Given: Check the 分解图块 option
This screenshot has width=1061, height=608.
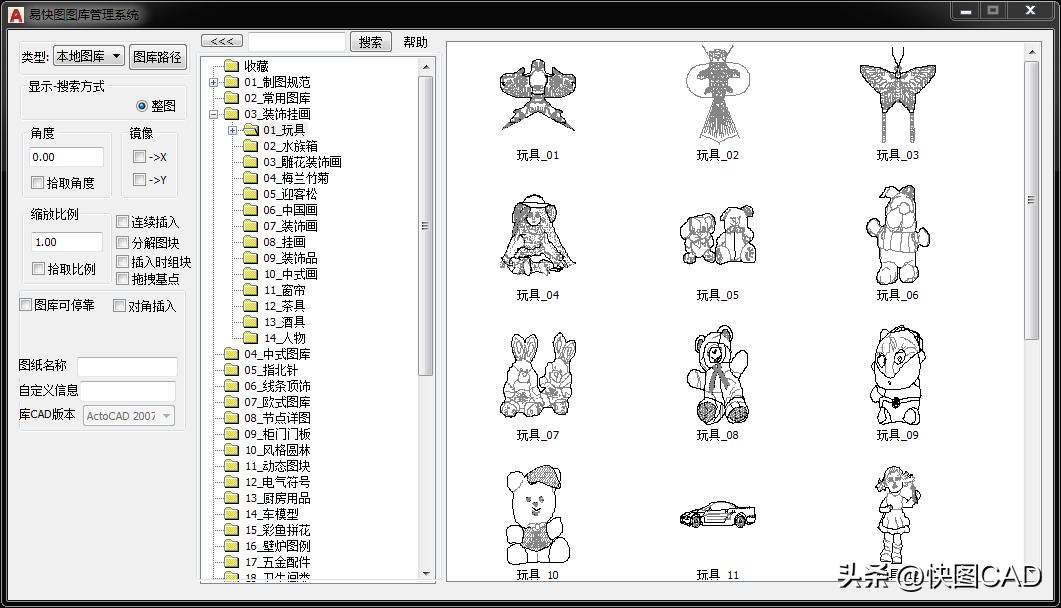Looking at the screenshot, I should tap(122, 242).
